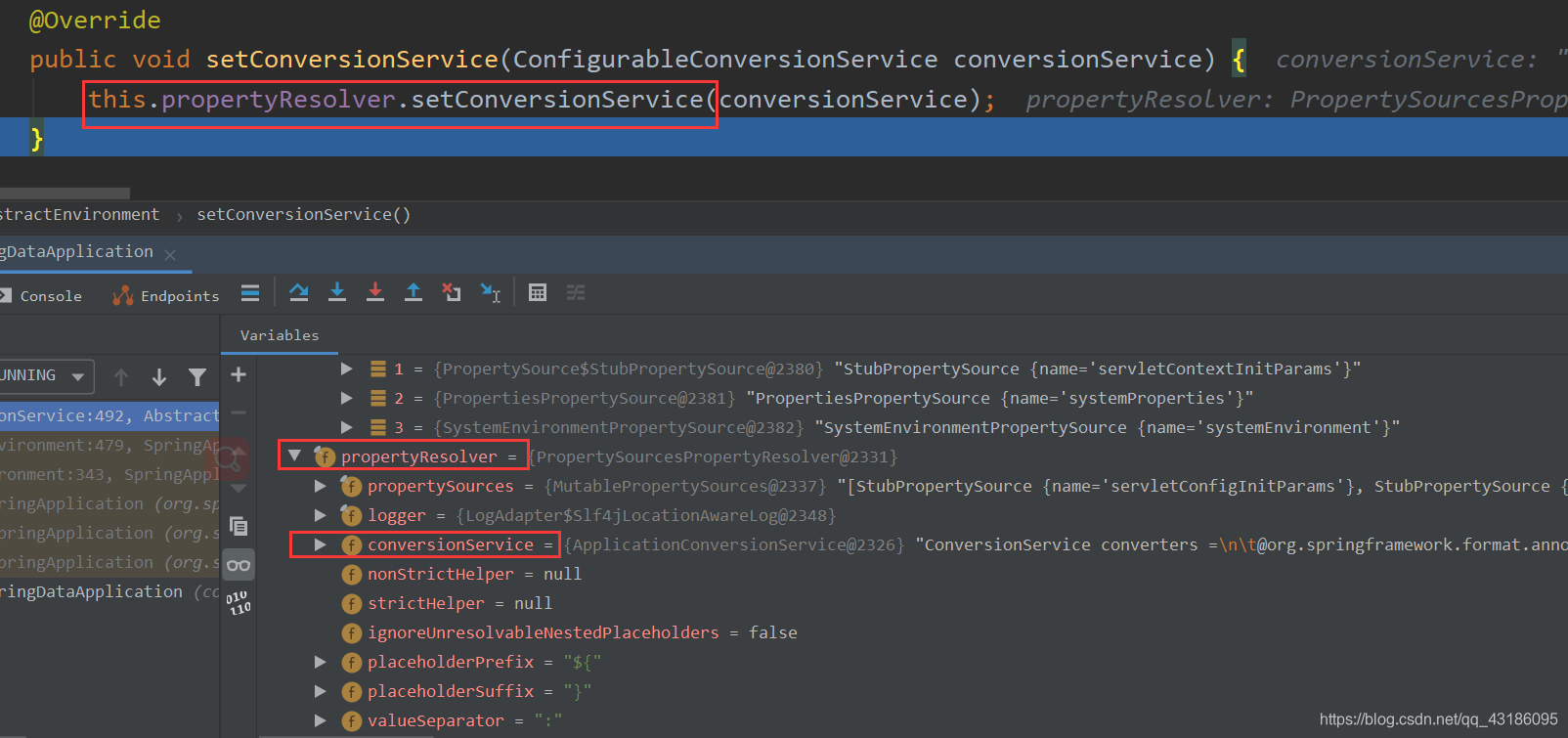Click the frames filter funnel icon

[x=197, y=376]
